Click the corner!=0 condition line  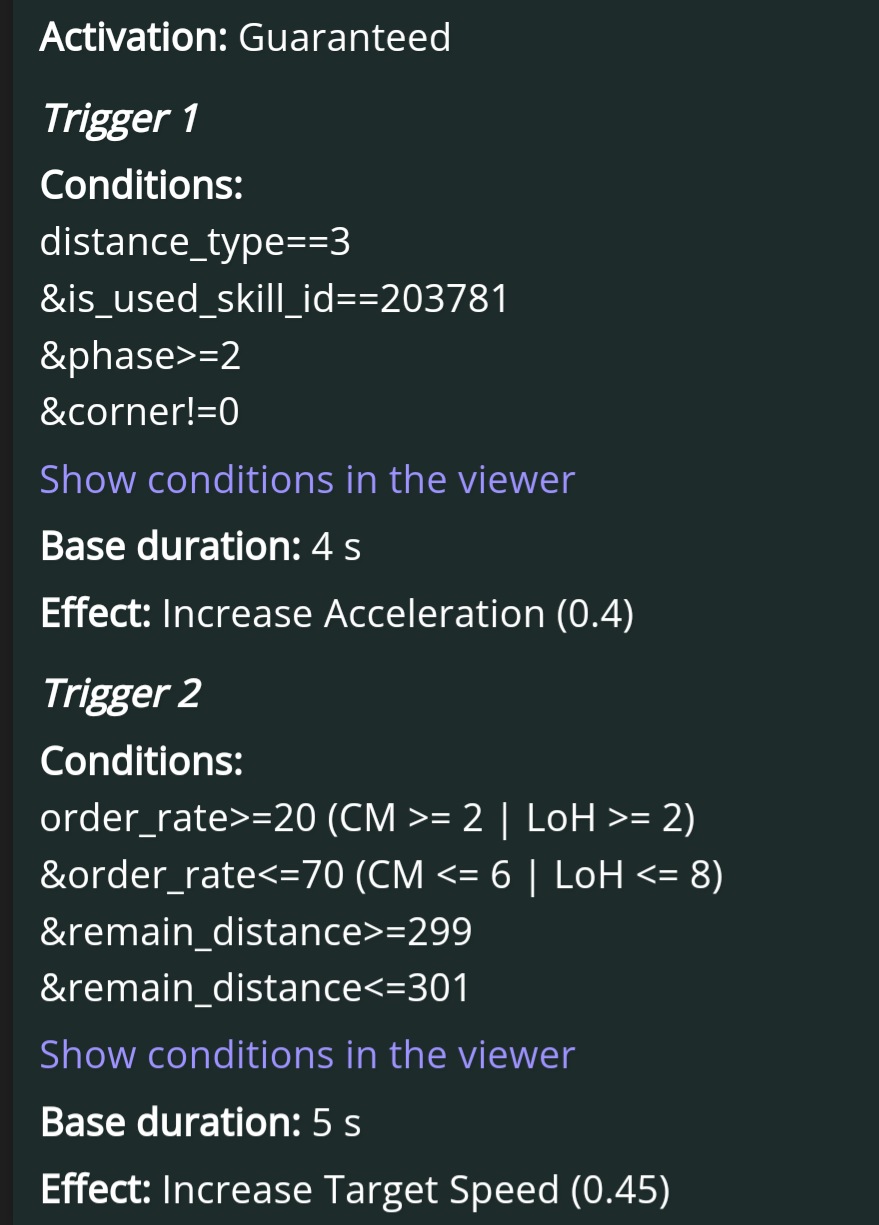(139, 412)
